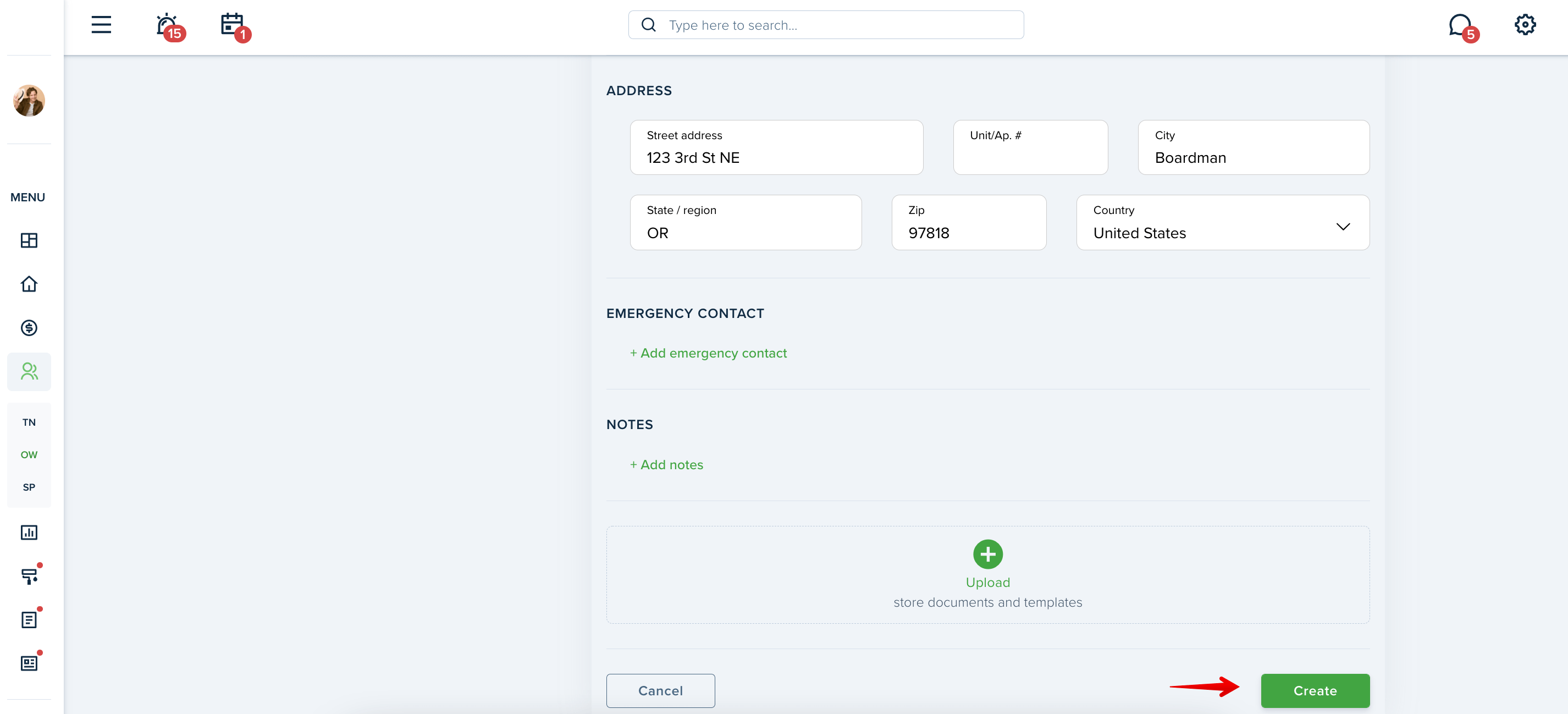Edit the State / region field
Image resolution: width=1568 pixels, height=714 pixels.
click(746, 222)
